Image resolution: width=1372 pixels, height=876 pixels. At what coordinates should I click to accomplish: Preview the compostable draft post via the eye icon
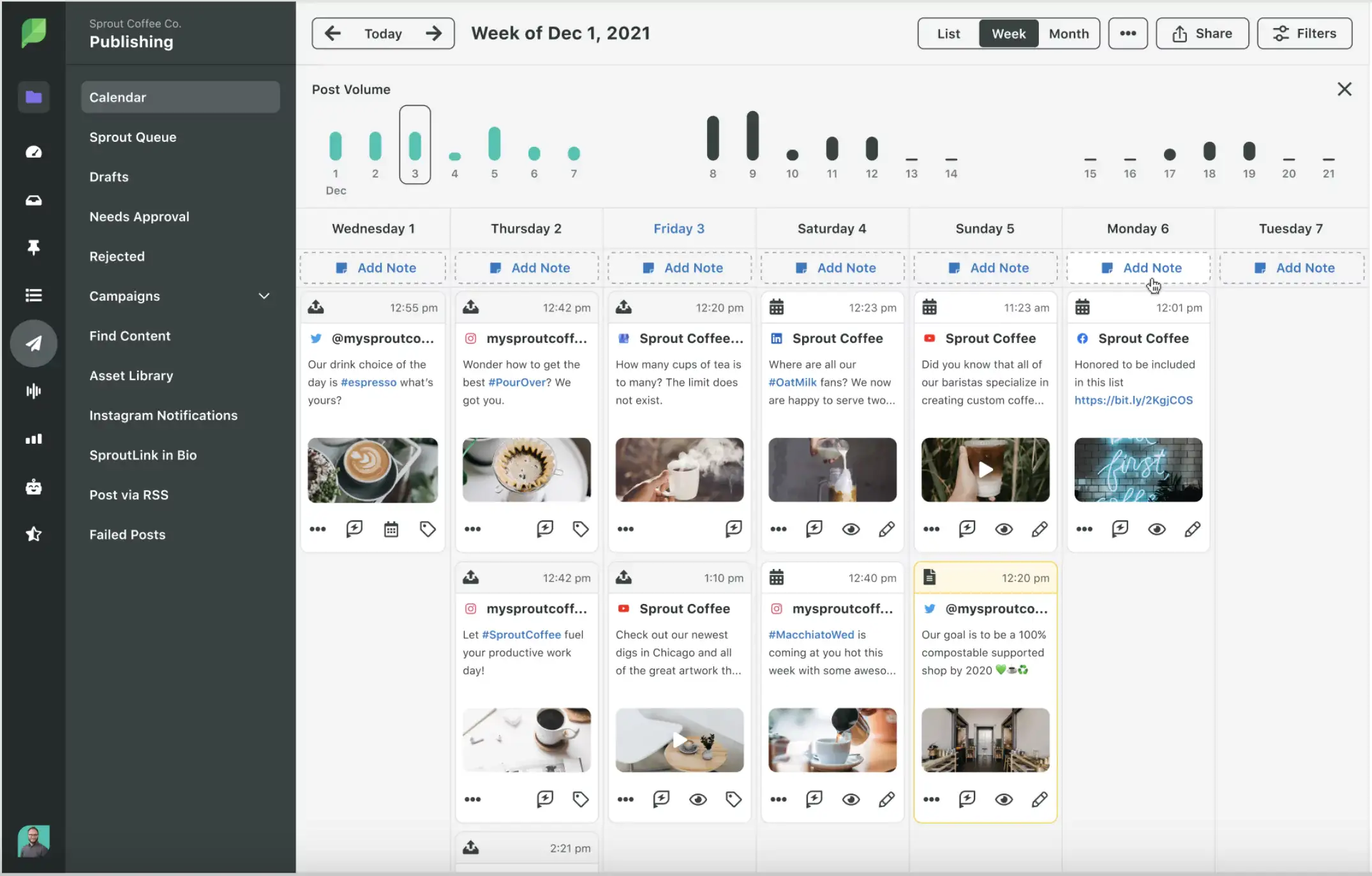coord(1004,799)
